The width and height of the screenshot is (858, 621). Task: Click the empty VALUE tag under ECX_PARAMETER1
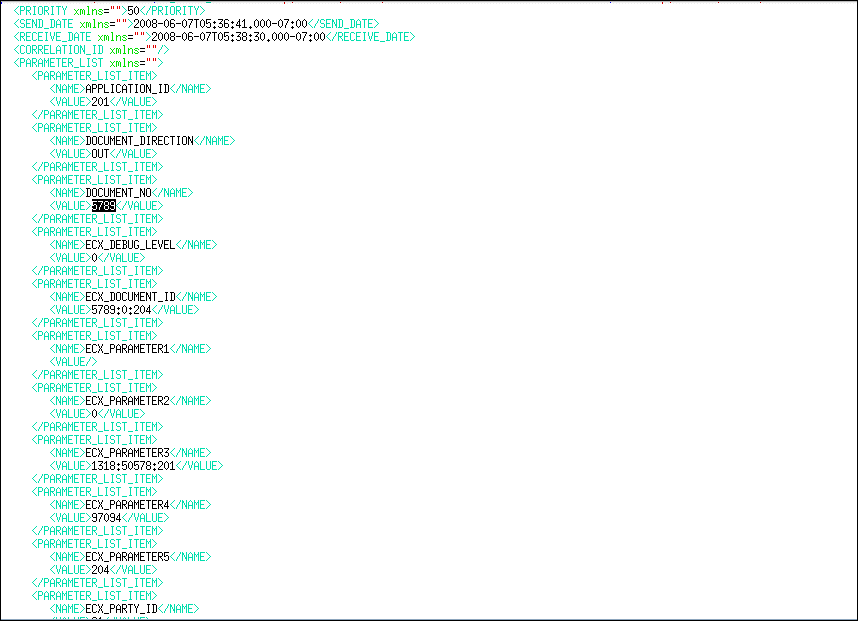(73, 362)
